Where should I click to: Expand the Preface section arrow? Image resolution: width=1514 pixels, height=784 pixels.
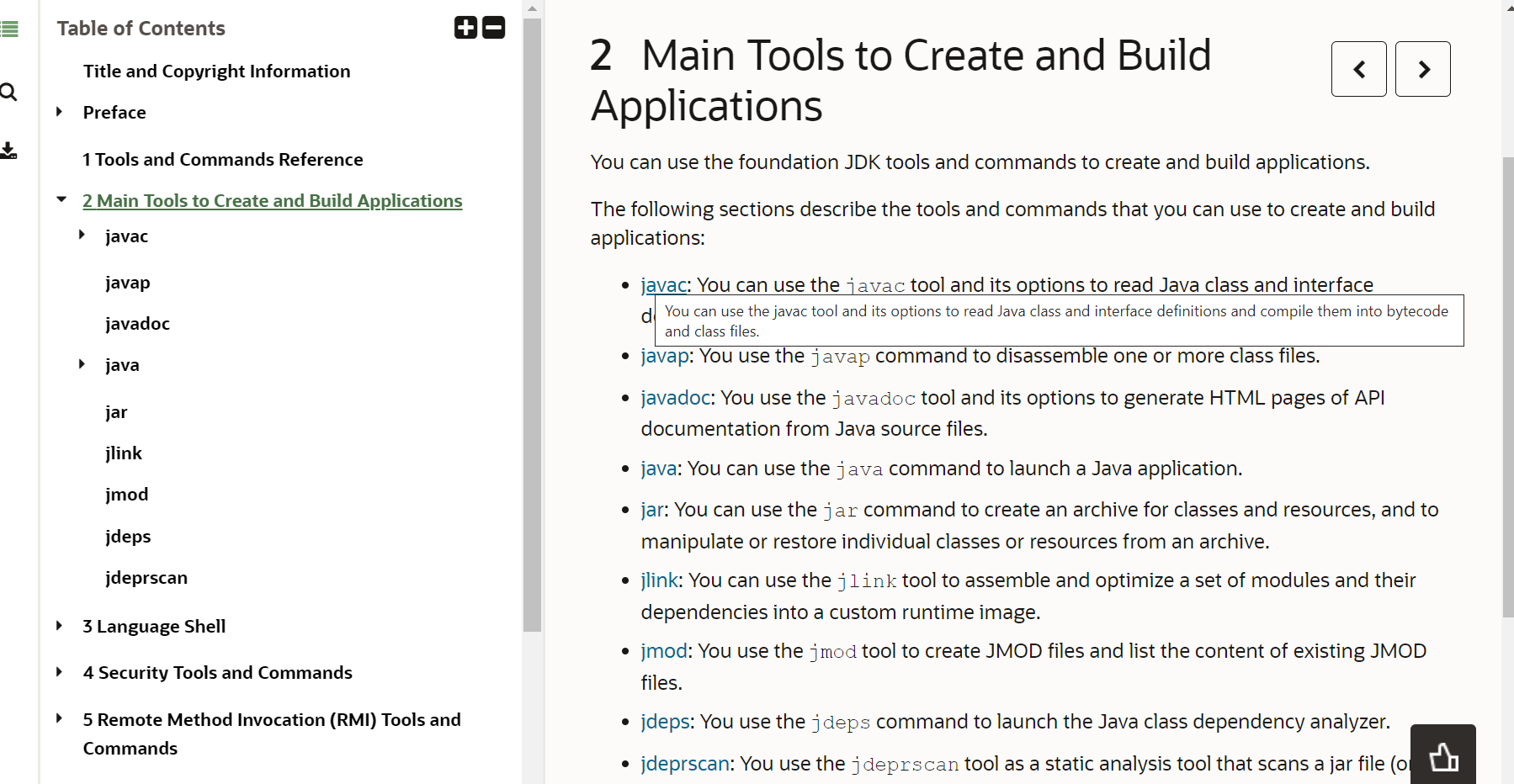coord(59,112)
